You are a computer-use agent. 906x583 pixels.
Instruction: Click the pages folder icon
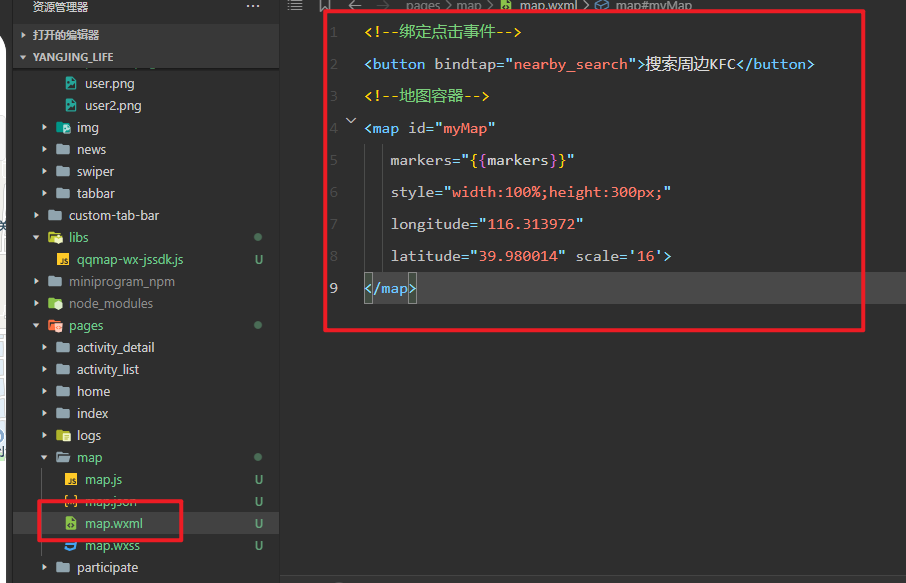[x=55, y=325]
